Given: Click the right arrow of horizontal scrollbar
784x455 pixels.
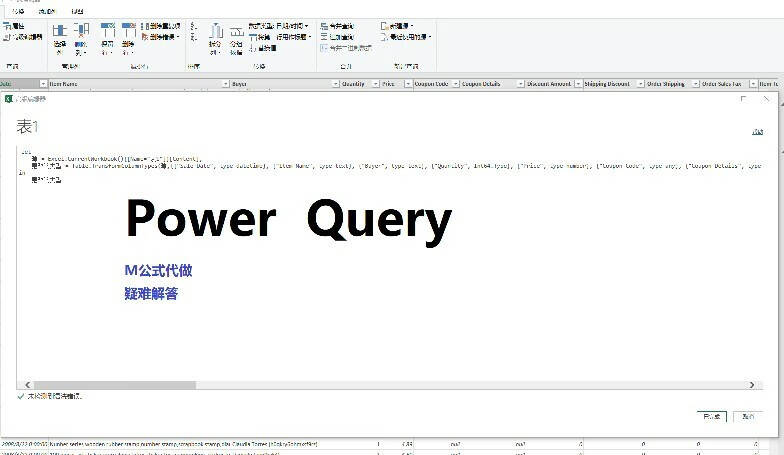Looking at the screenshot, I should [x=752, y=384].
